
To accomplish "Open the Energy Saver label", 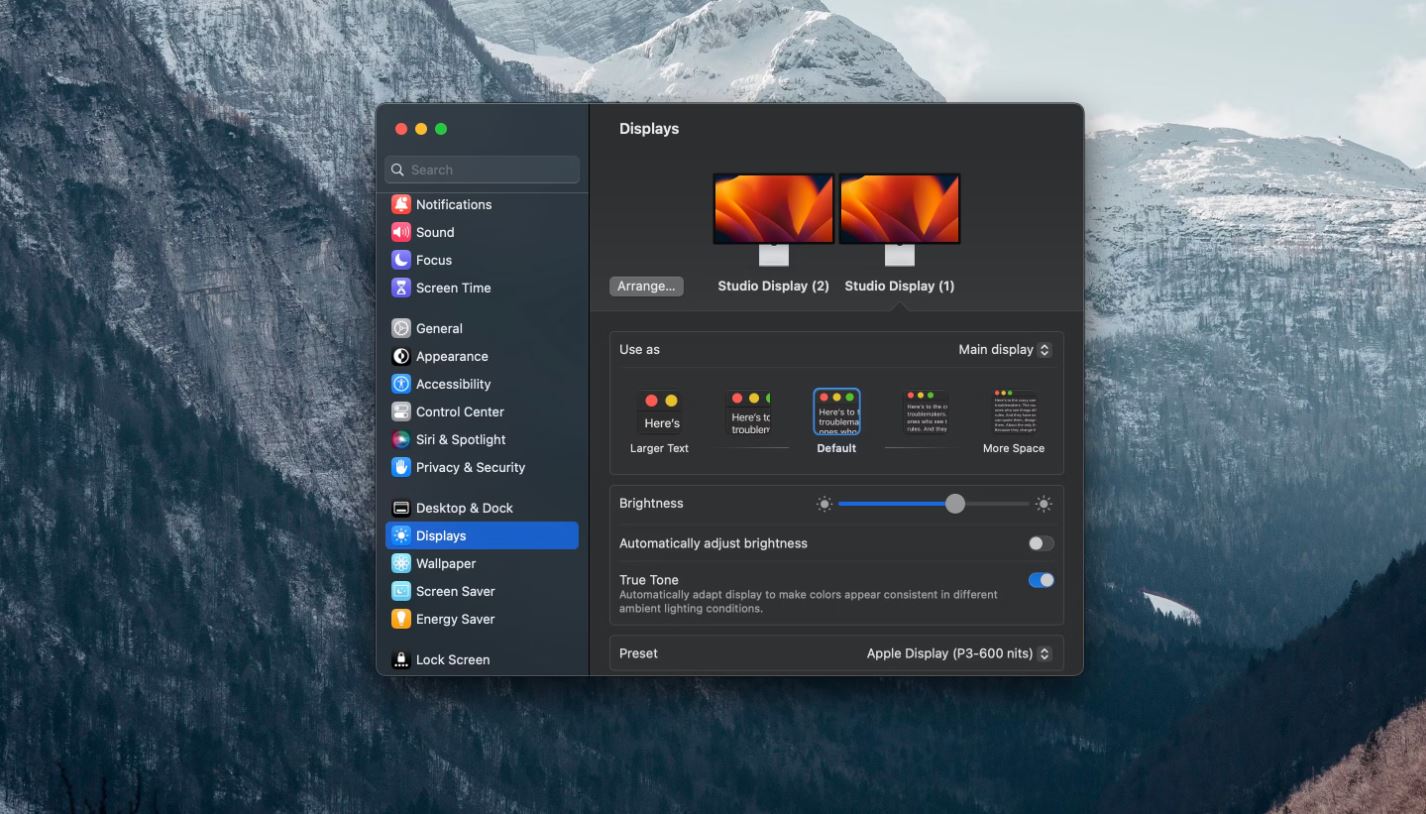I will click(x=455, y=619).
